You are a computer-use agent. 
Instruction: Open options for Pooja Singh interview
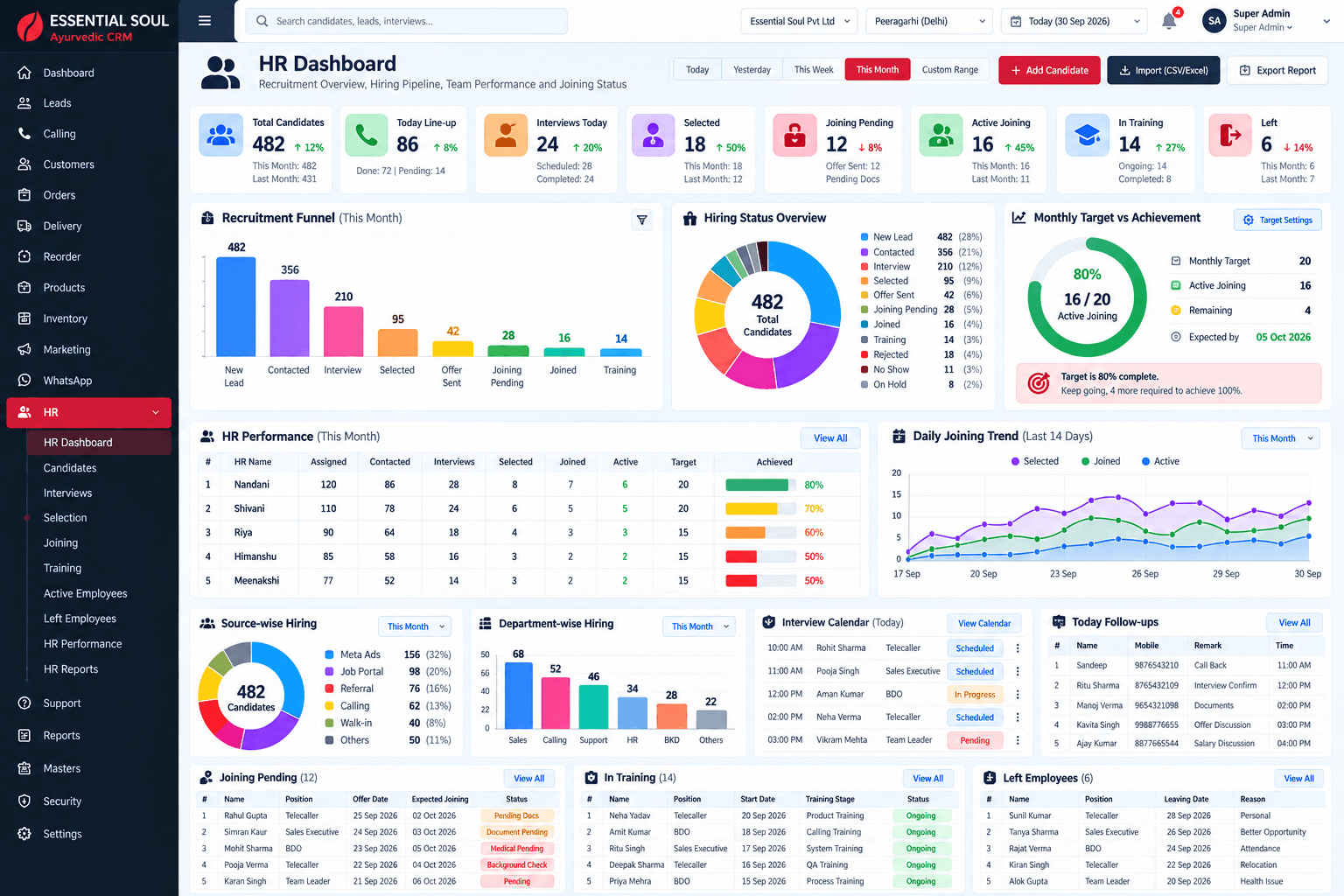pyautogui.click(x=1018, y=671)
